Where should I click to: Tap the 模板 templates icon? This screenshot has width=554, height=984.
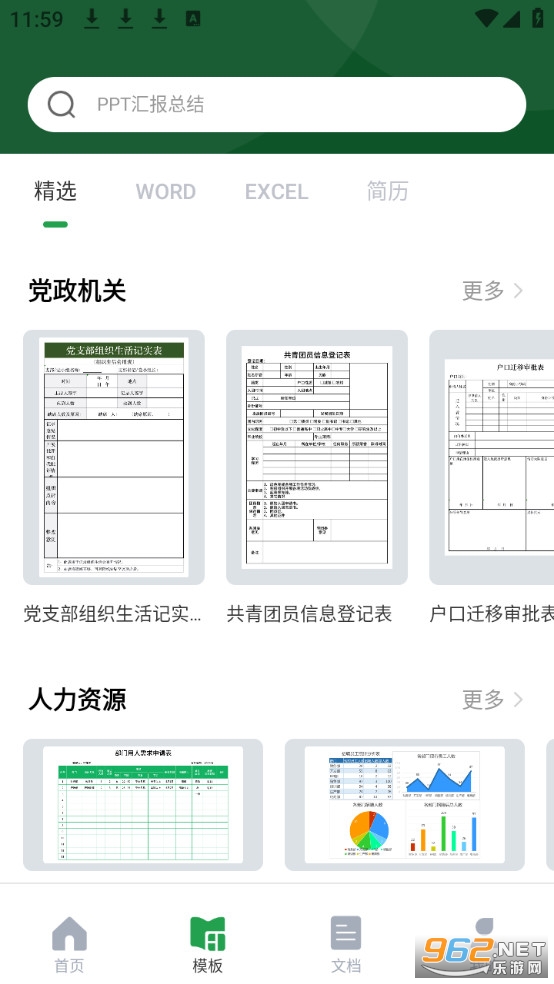(x=208, y=934)
